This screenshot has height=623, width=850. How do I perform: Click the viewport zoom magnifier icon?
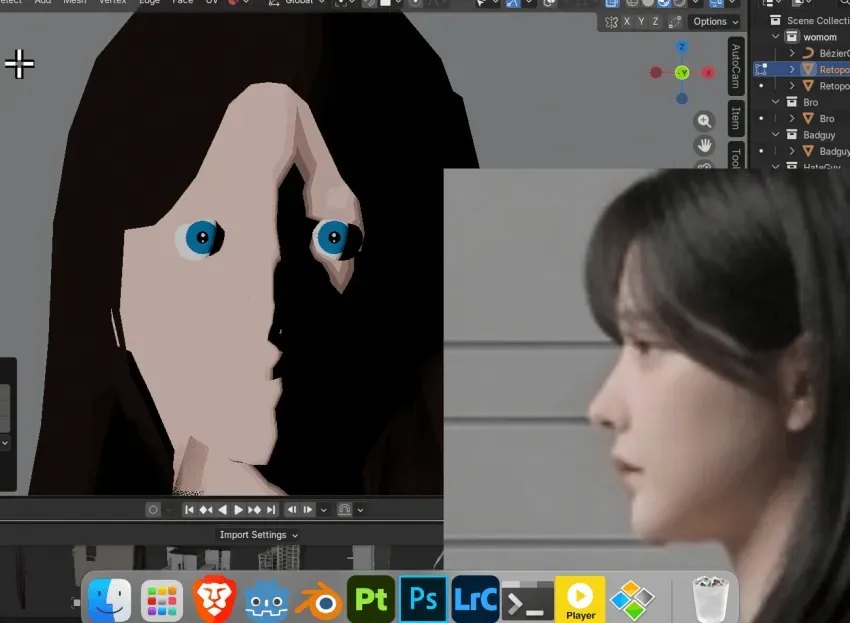(x=704, y=121)
